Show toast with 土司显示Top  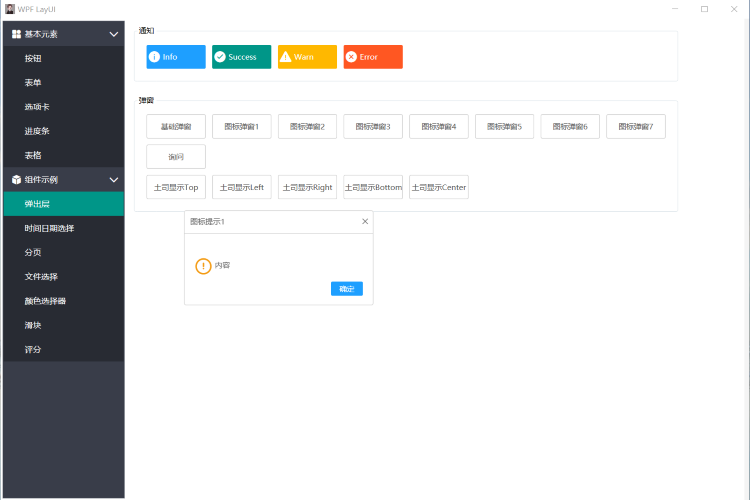pos(176,187)
